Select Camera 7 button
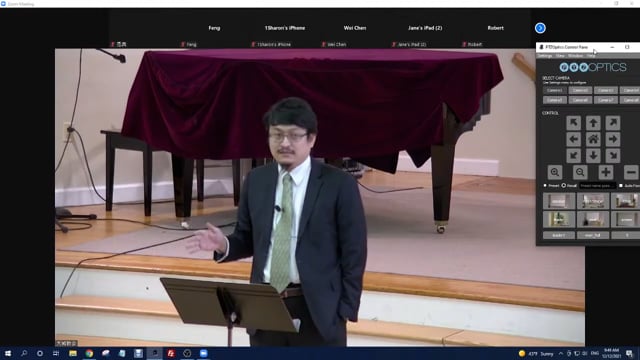This screenshot has width=640, height=360. (x=606, y=100)
